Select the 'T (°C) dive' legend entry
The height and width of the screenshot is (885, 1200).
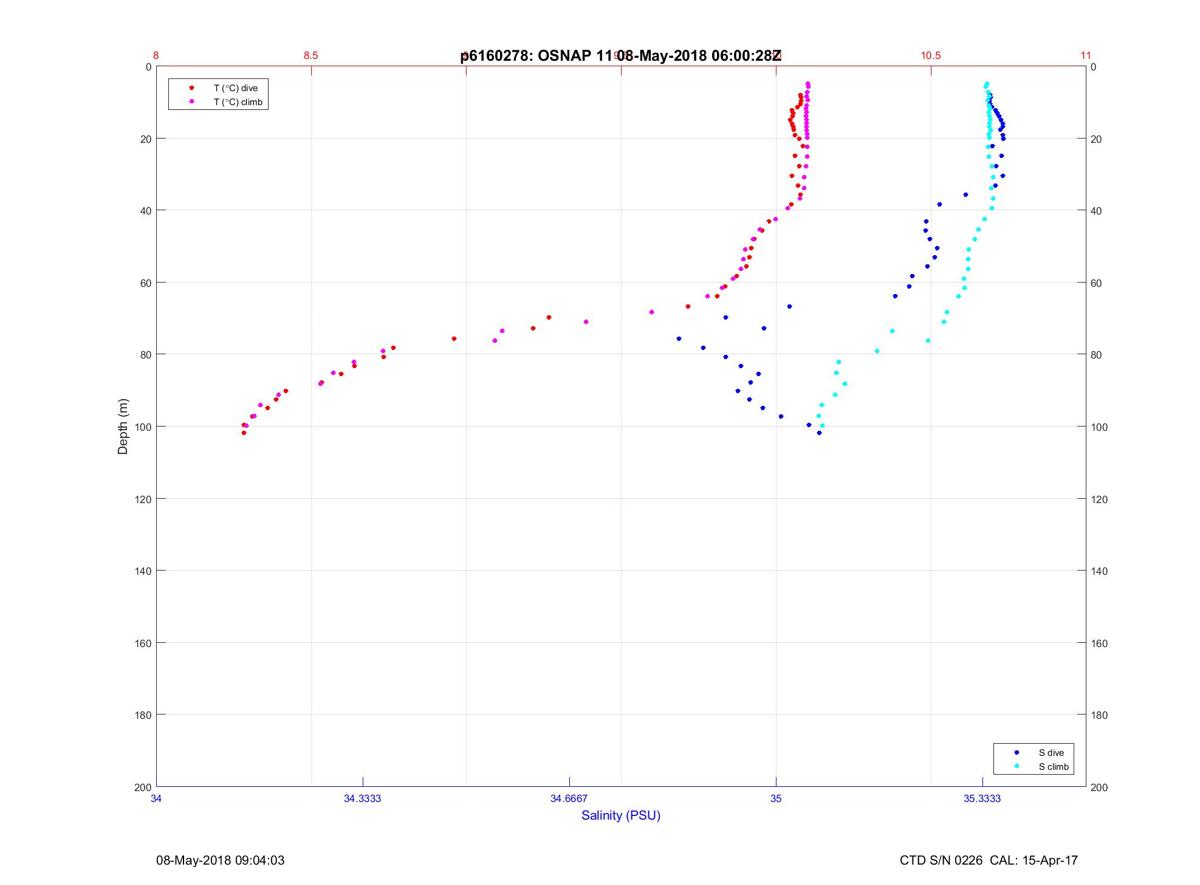(235, 88)
